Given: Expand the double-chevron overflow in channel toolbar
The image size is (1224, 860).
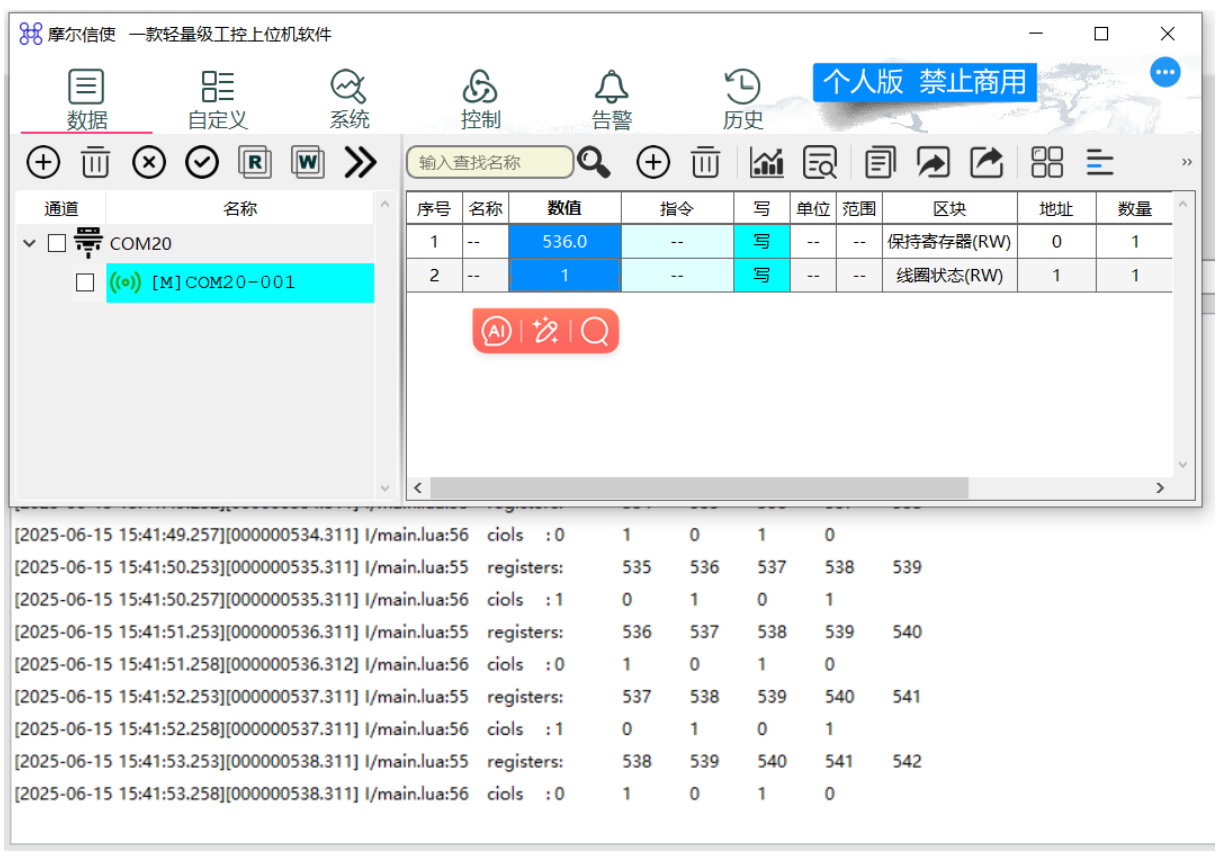Looking at the screenshot, I should tap(360, 161).
